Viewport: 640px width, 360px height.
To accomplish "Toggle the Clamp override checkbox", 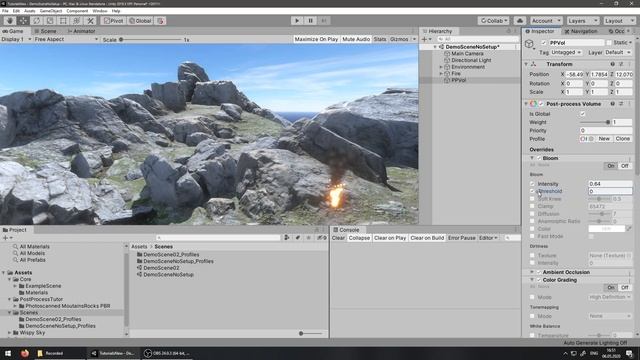I will 532,206.
